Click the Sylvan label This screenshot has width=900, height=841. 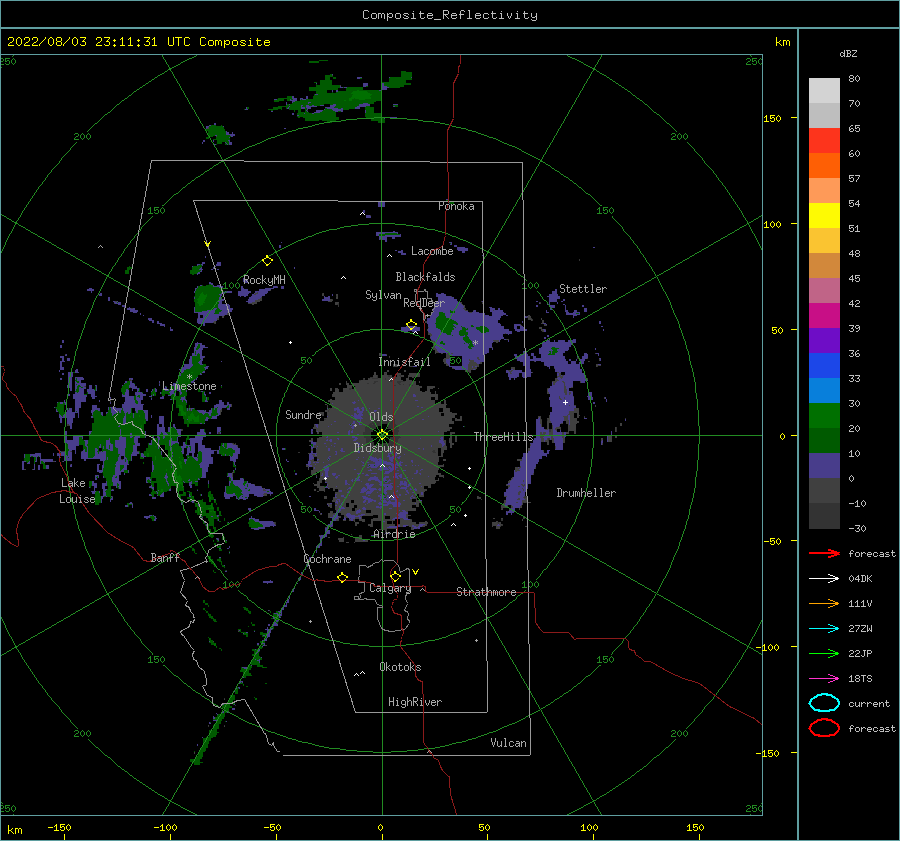click(x=383, y=295)
